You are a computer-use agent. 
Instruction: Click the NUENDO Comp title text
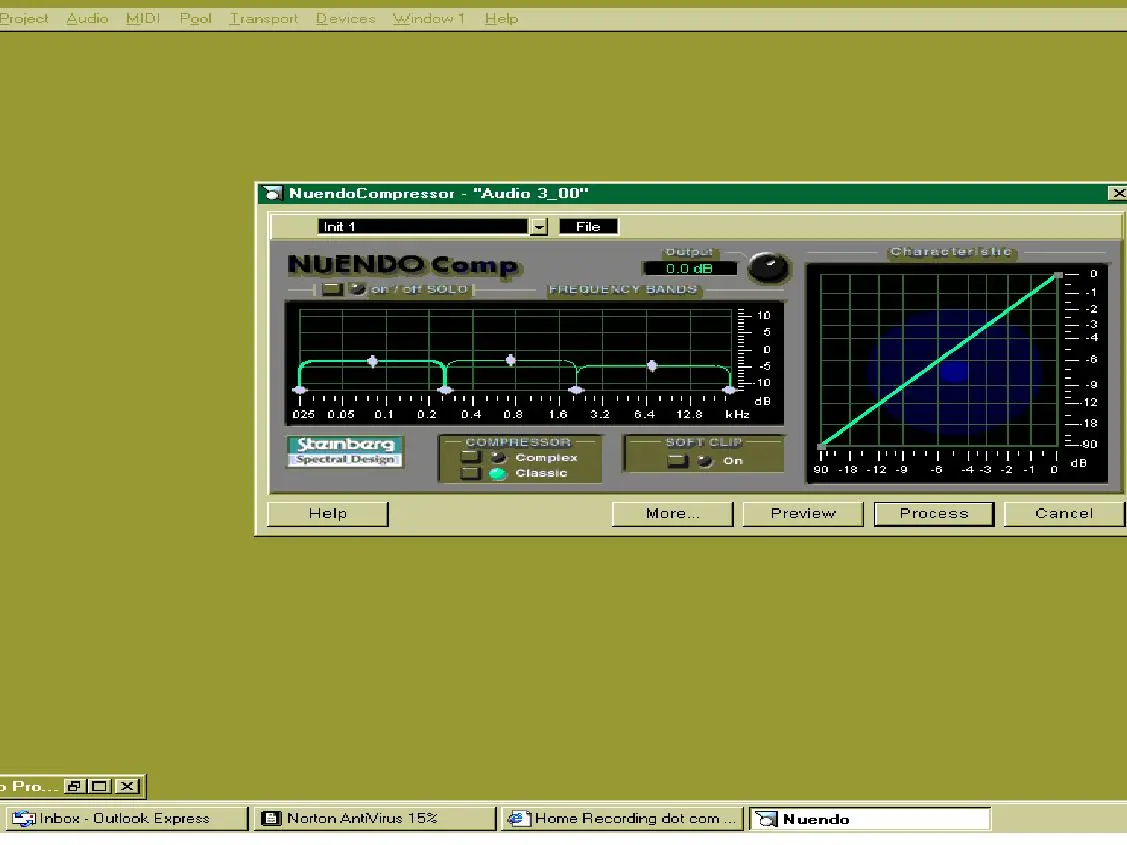(402, 265)
